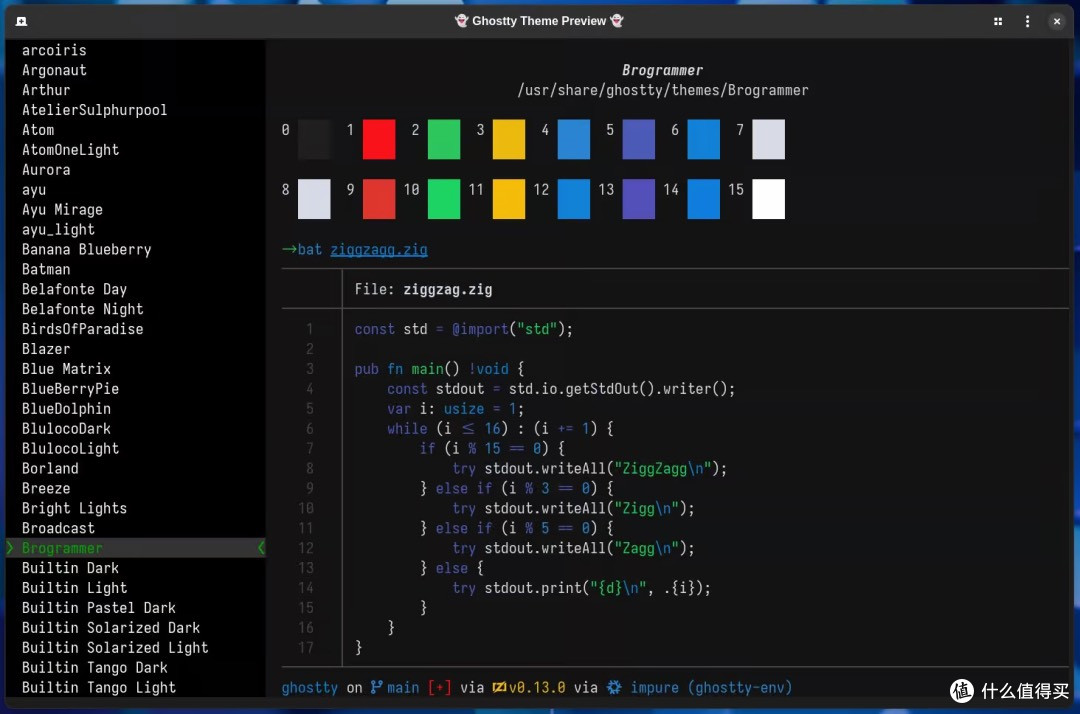Click the snowflake nix icon before impure
This screenshot has height=714, width=1080.
[x=614, y=687]
